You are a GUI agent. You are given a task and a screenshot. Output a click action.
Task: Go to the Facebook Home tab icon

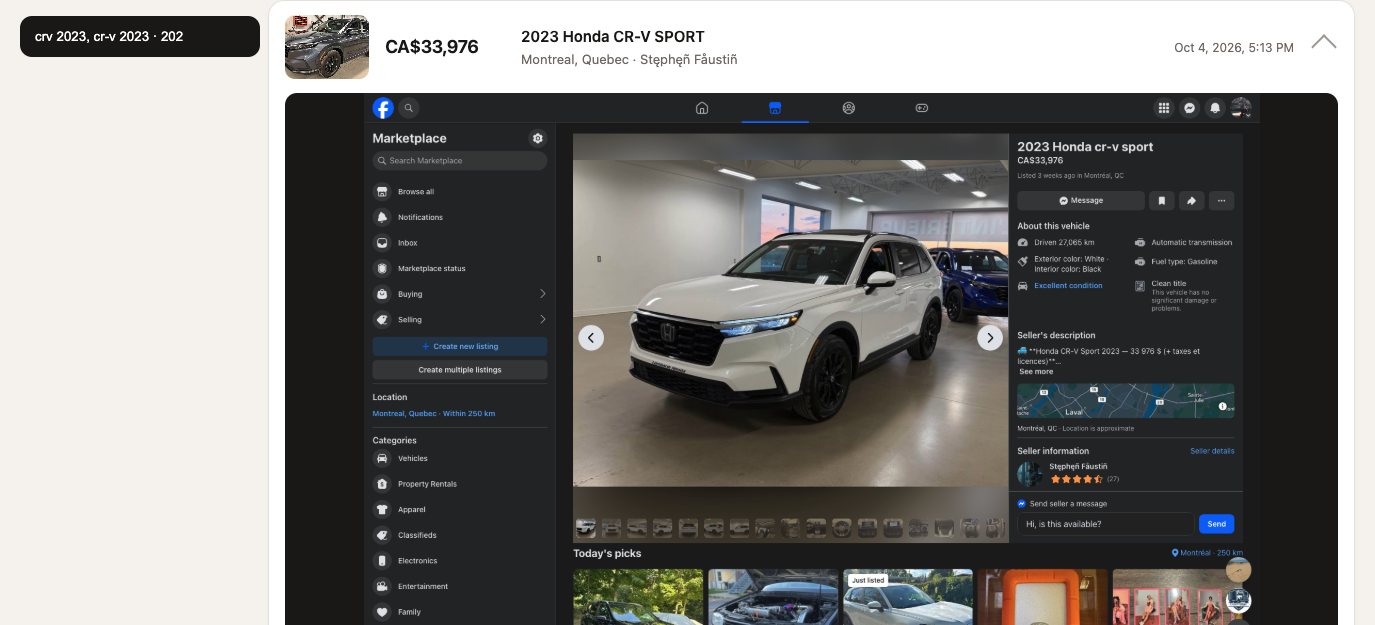click(x=702, y=108)
